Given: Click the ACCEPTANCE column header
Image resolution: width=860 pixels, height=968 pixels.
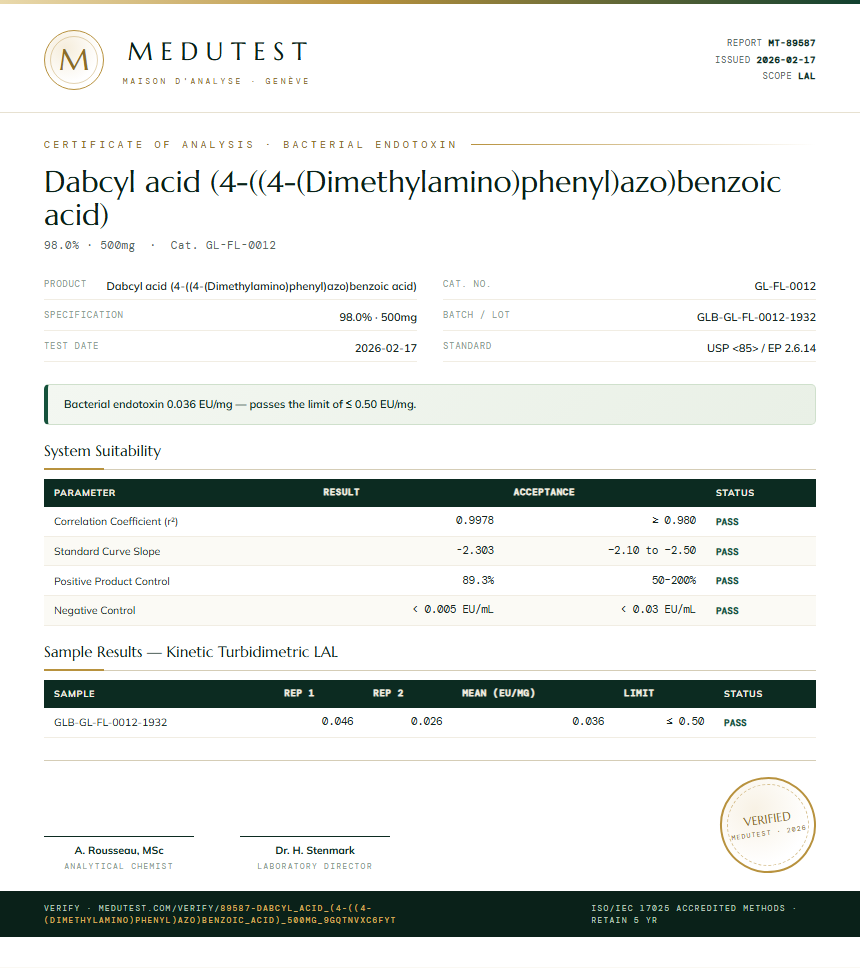Looking at the screenshot, I should click(x=544, y=492).
